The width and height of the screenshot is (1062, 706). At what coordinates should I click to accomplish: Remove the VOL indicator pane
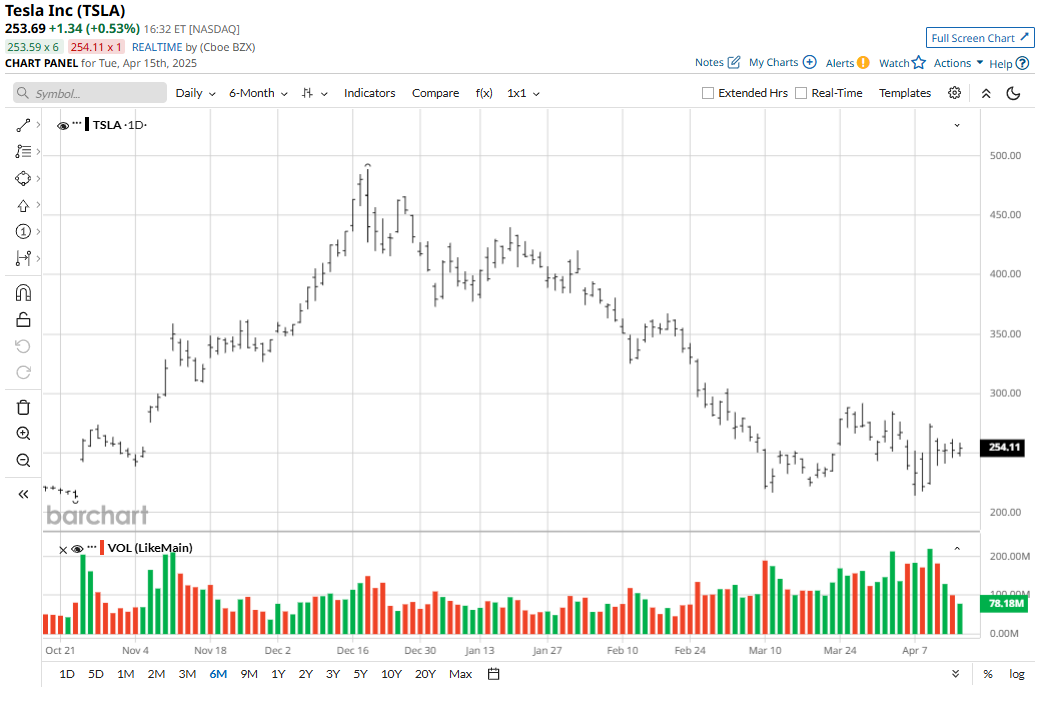tap(63, 550)
